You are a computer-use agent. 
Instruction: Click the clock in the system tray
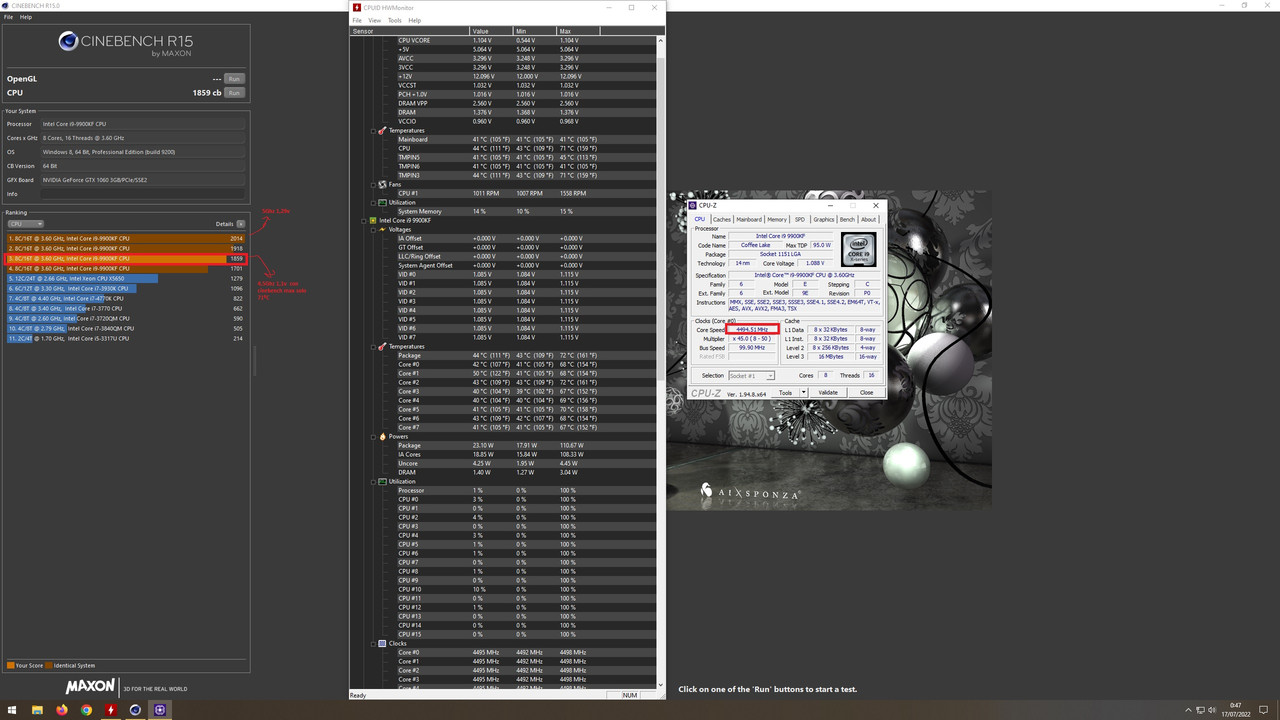click(x=1235, y=710)
